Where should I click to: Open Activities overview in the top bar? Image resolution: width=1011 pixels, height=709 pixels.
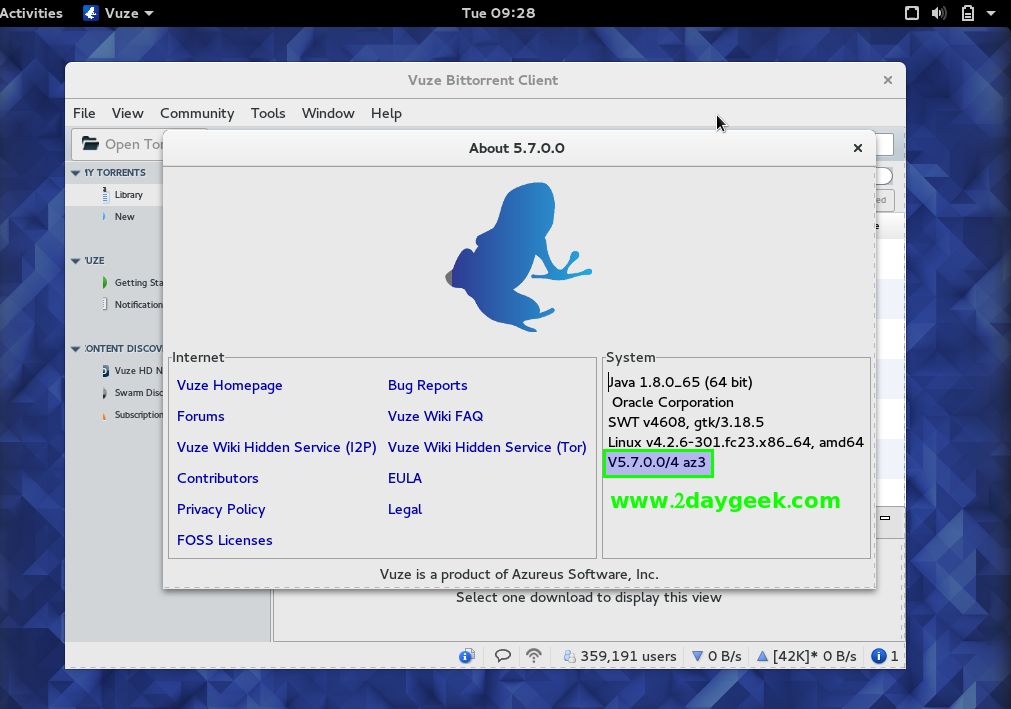31,13
